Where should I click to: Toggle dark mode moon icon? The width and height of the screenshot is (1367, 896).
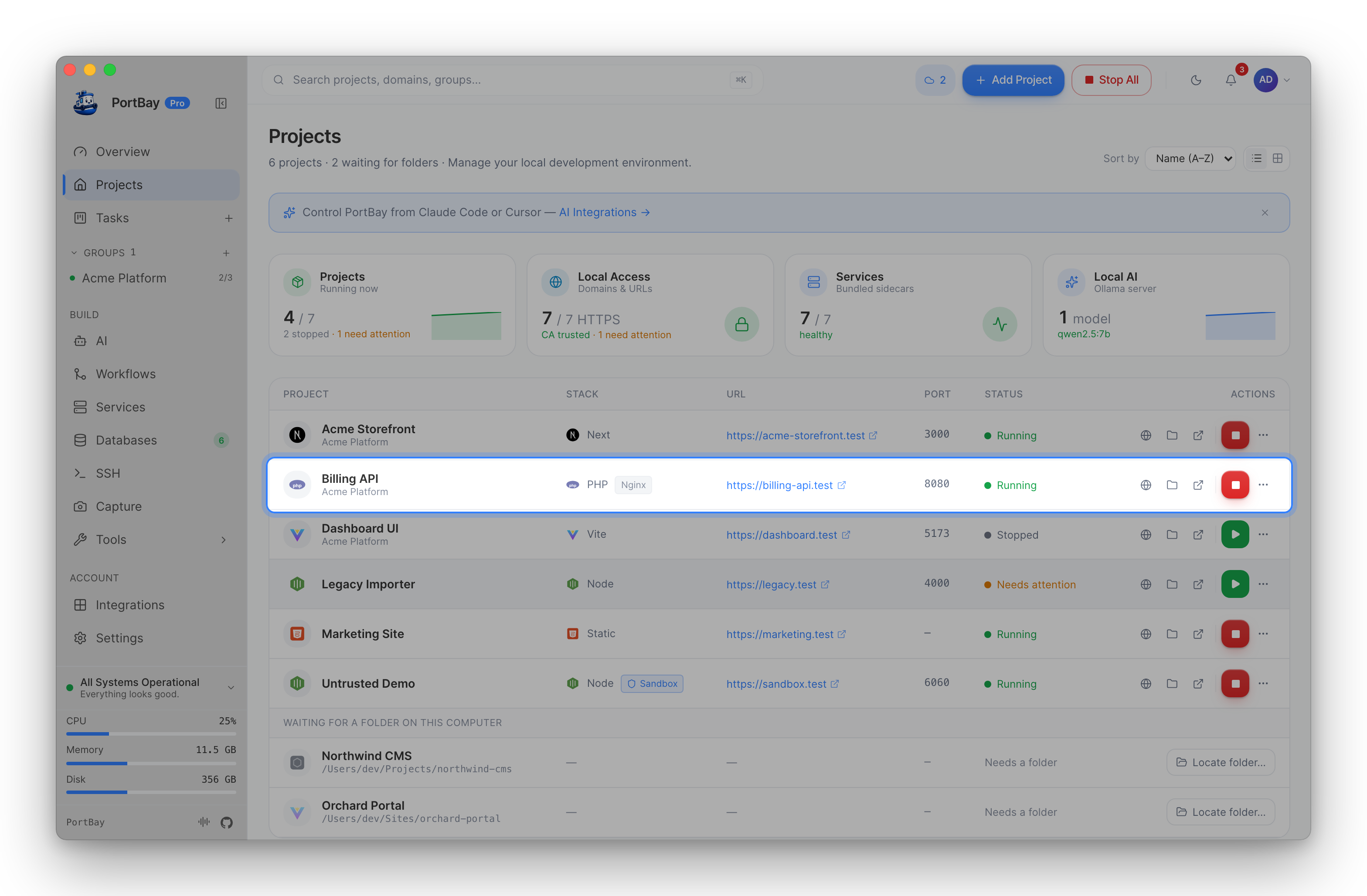point(1196,81)
